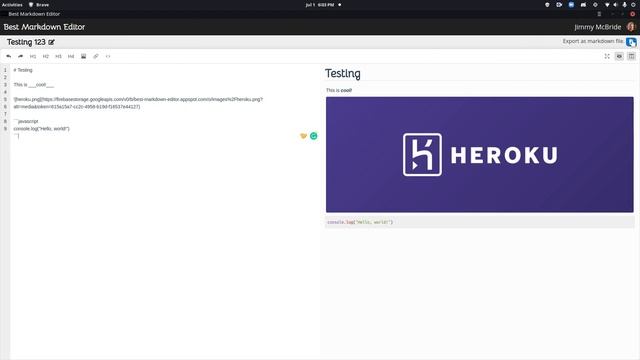Click the ```javascript editor line
The image size is (640, 360).
(26, 121)
